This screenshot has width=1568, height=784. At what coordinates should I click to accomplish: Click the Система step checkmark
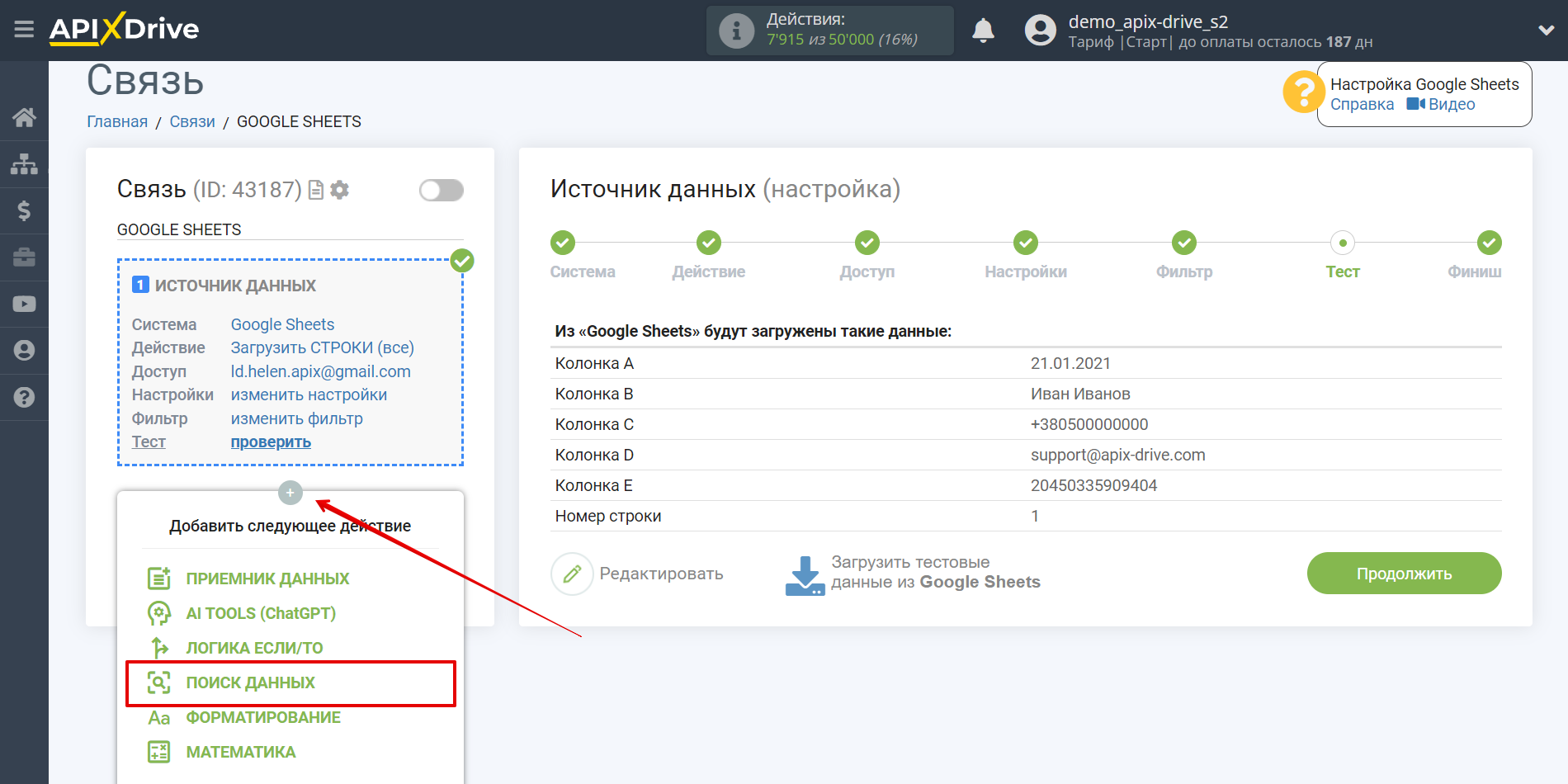563,243
